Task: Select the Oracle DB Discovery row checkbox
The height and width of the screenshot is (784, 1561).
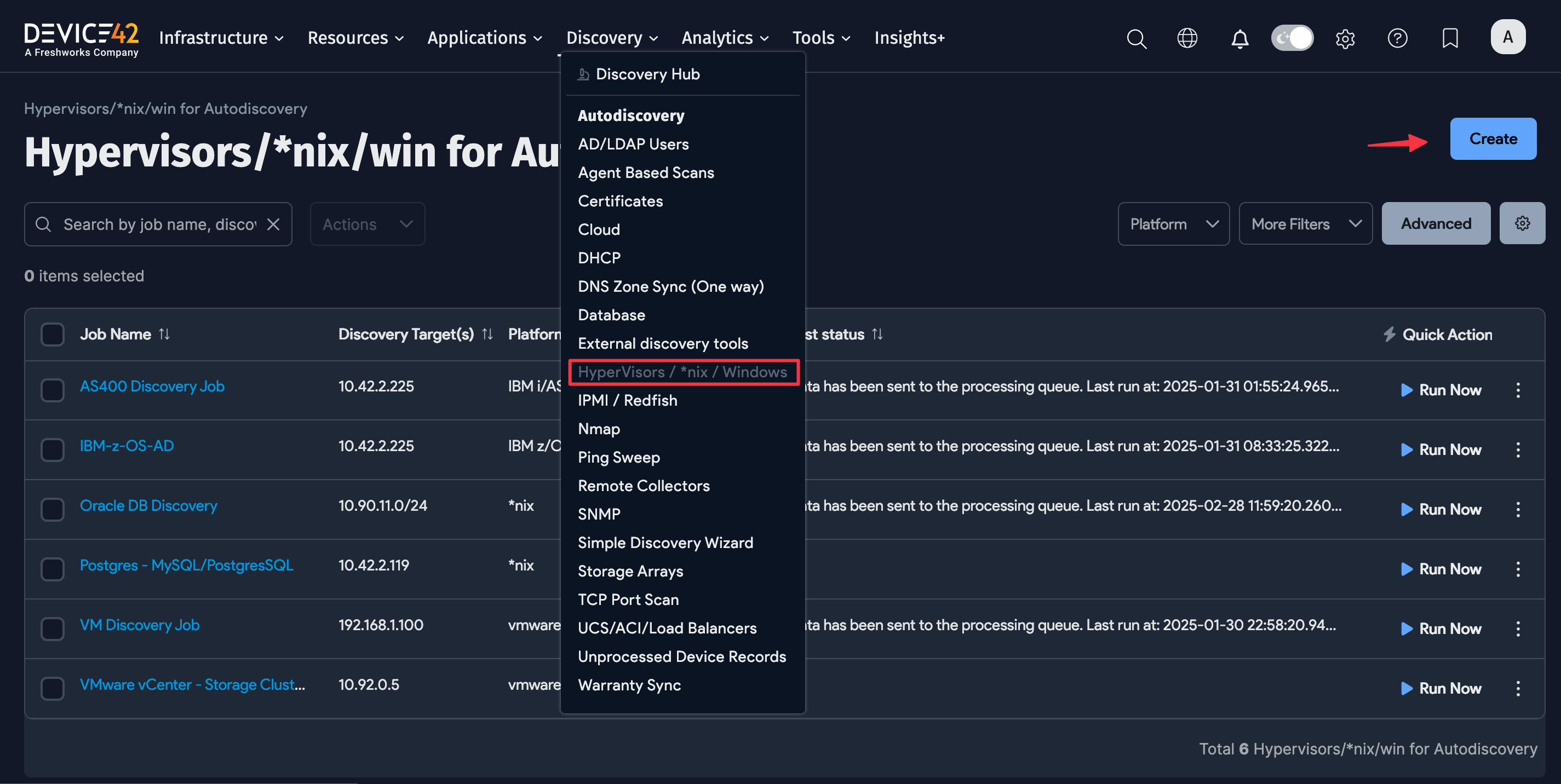Action: tap(52, 510)
